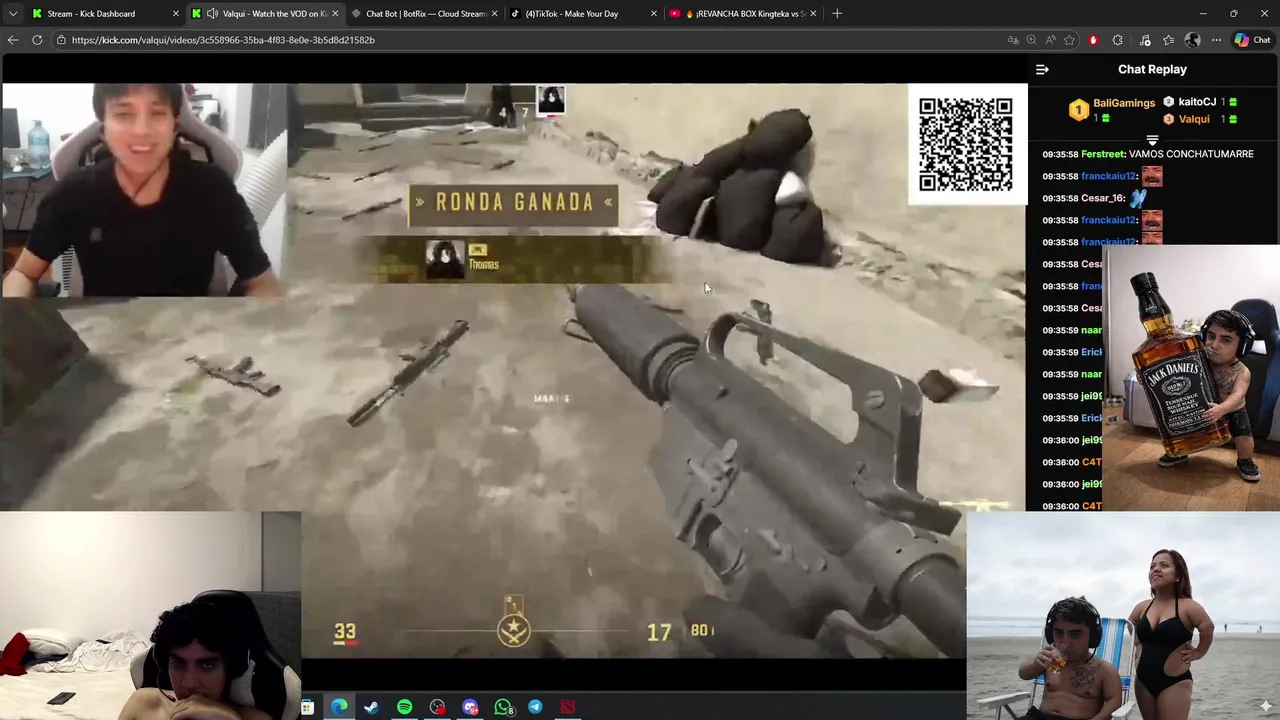Go back in browser history
The height and width of the screenshot is (720, 1280).
point(12,40)
